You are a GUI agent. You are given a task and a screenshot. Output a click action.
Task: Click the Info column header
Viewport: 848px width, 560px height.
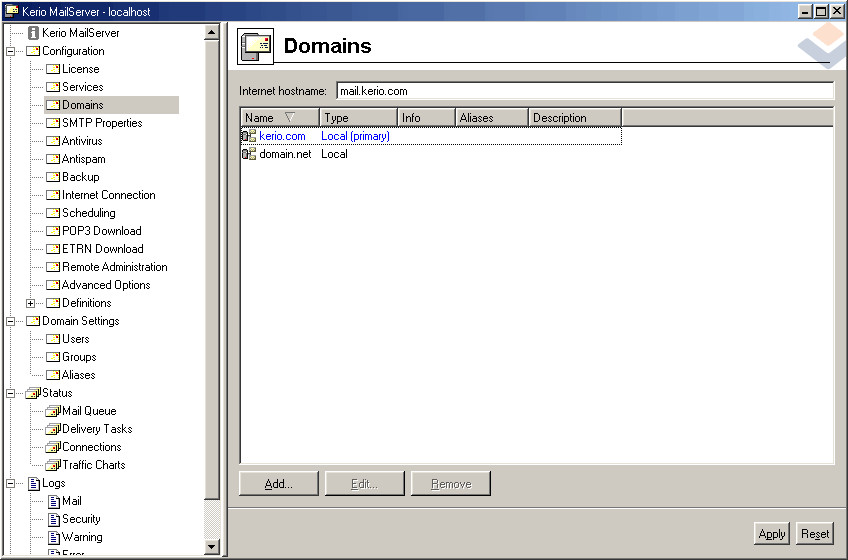tap(426, 117)
